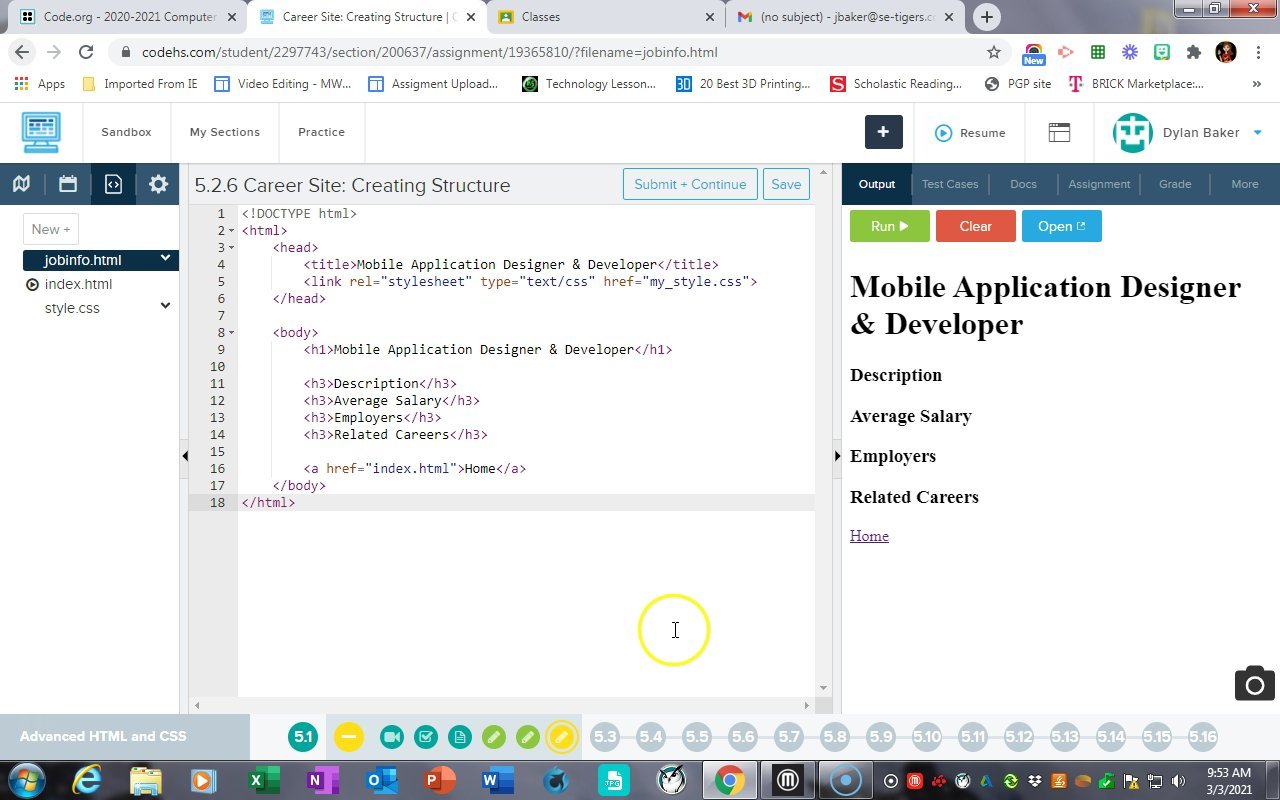
Task: Click the Home link in the output preview
Action: tap(868, 535)
